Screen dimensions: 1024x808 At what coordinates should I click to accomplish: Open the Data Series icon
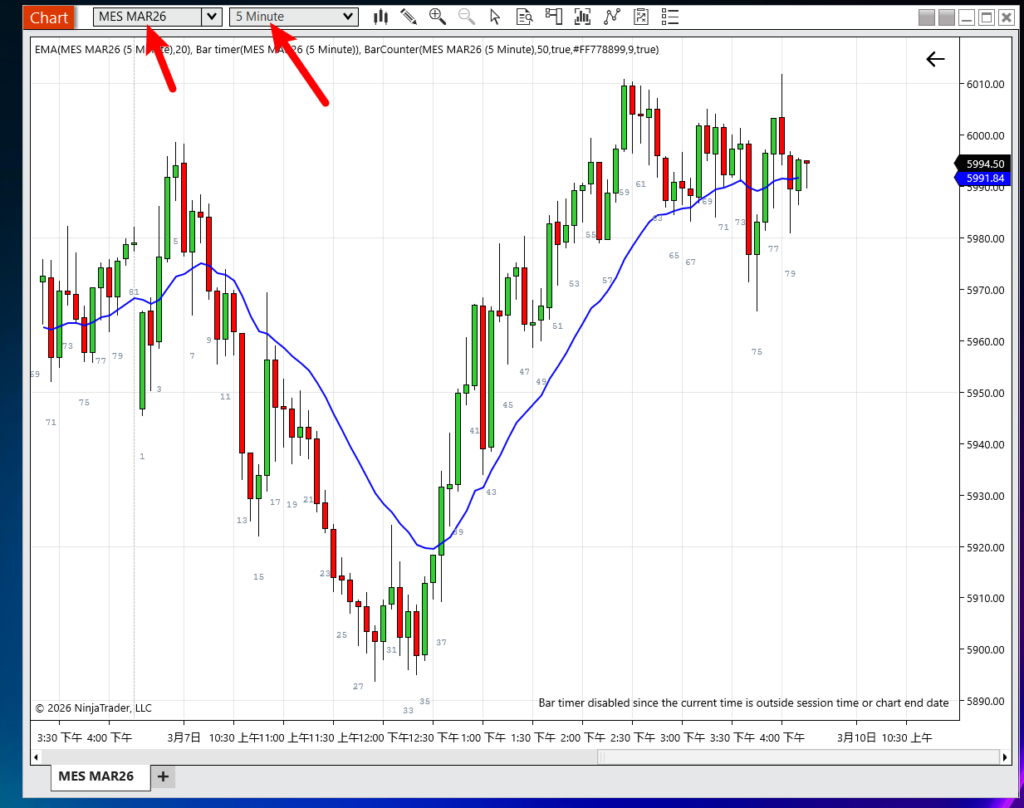583,17
